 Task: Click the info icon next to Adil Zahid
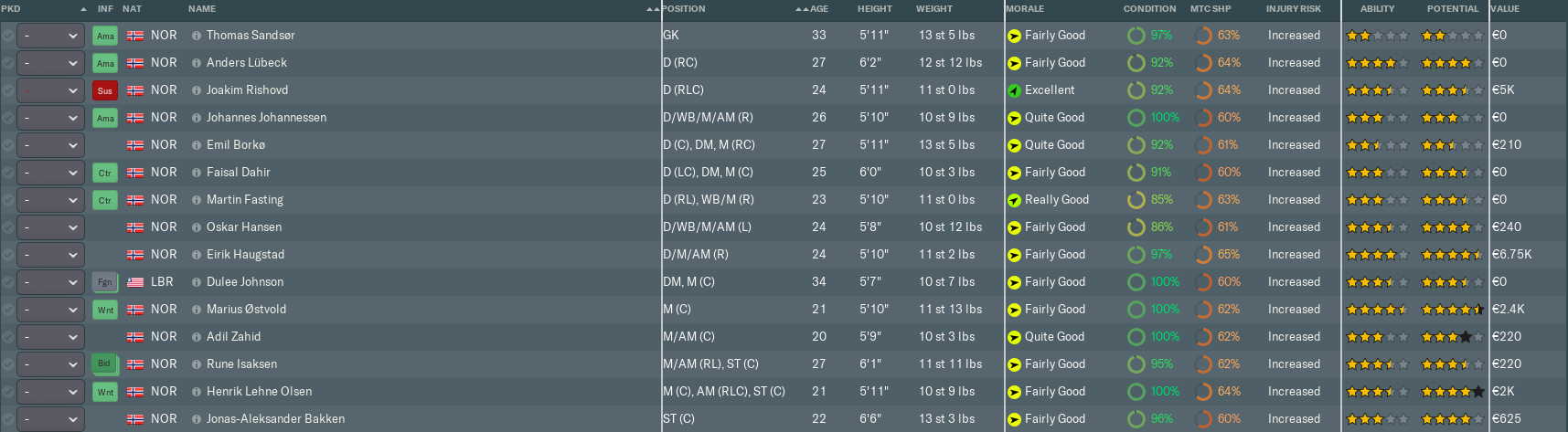pyautogui.click(x=197, y=337)
